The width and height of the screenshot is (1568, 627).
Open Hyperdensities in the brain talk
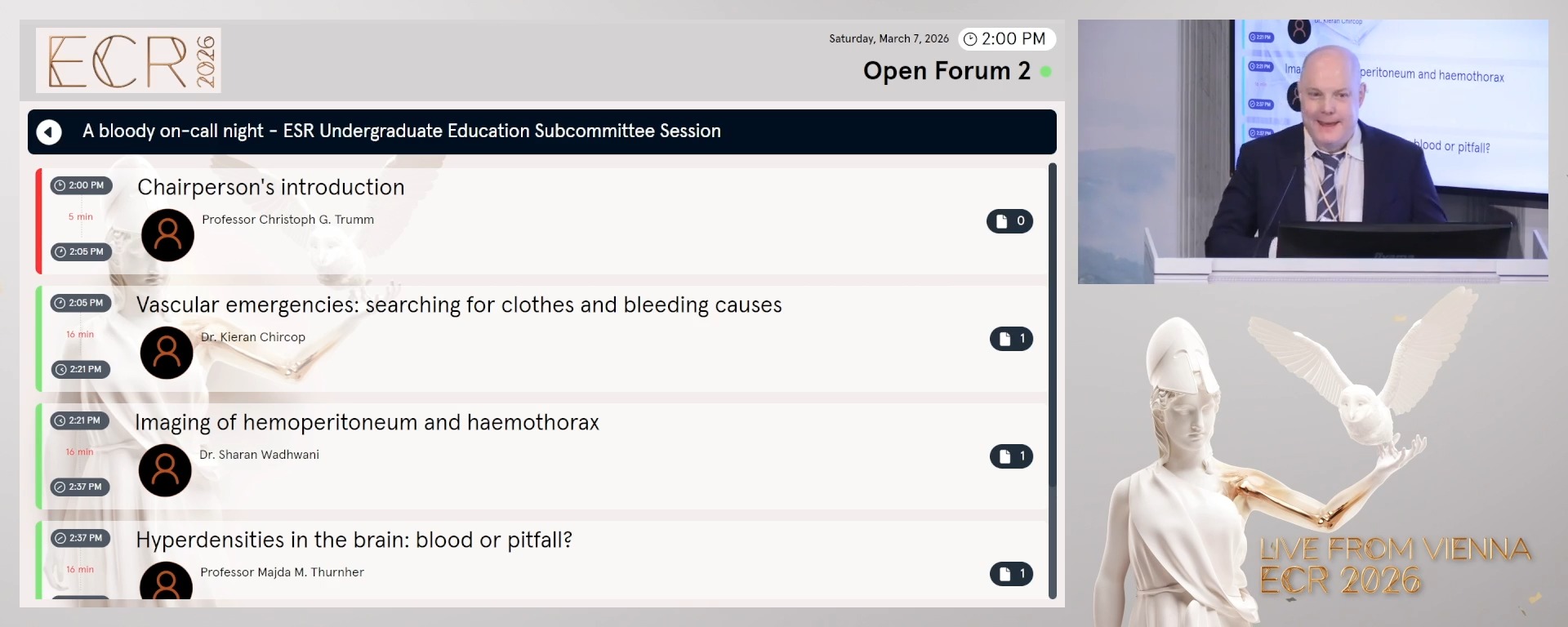[354, 540]
